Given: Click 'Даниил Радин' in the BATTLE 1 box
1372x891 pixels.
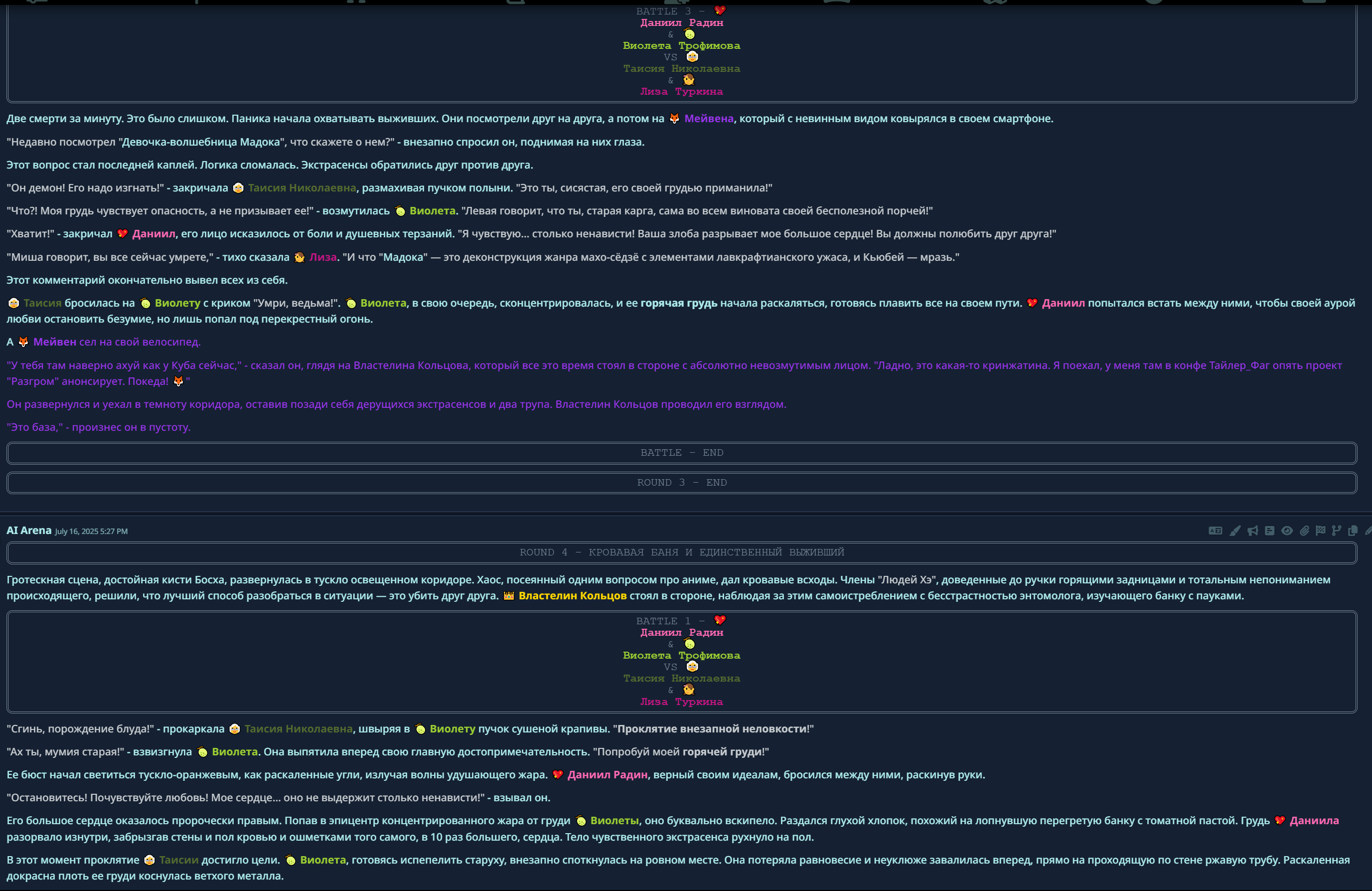Looking at the screenshot, I should [x=682, y=632].
